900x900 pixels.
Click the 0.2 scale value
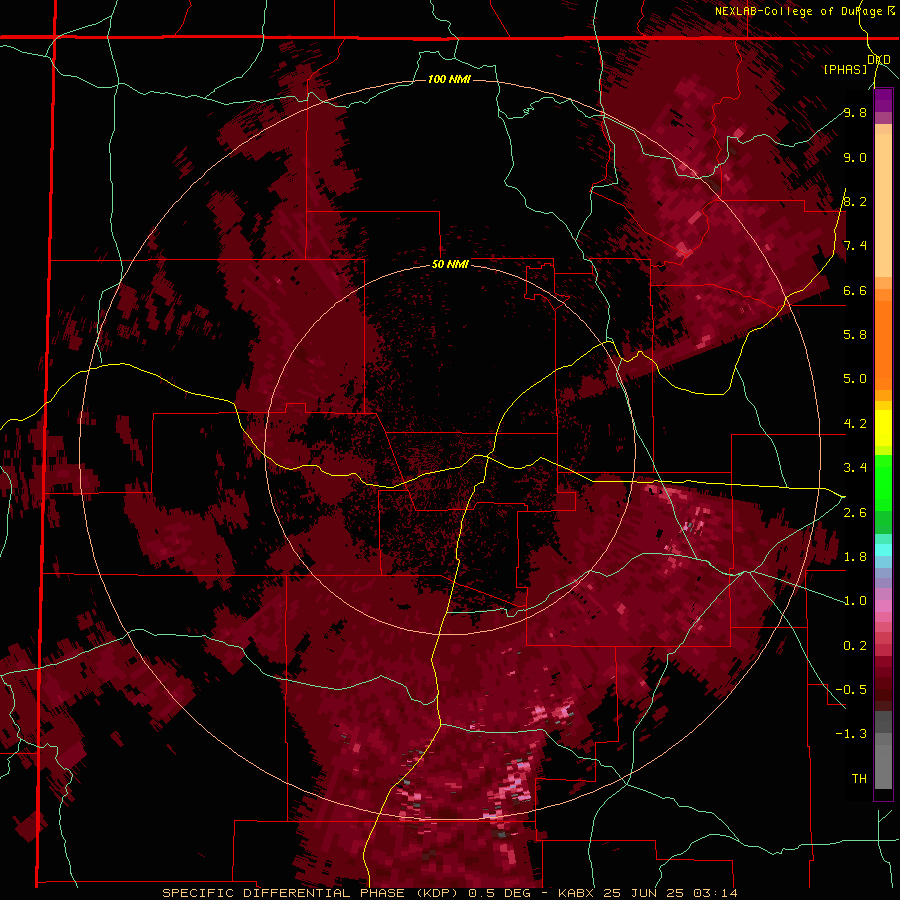pyautogui.click(x=855, y=646)
